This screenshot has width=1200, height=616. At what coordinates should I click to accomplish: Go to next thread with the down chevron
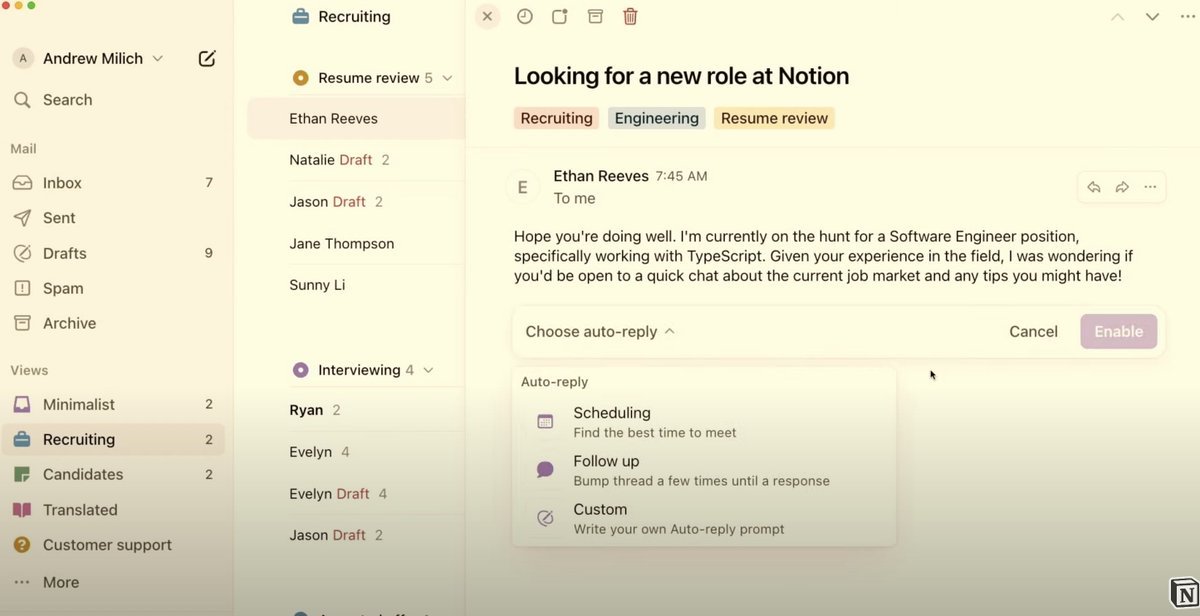pos(1152,17)
